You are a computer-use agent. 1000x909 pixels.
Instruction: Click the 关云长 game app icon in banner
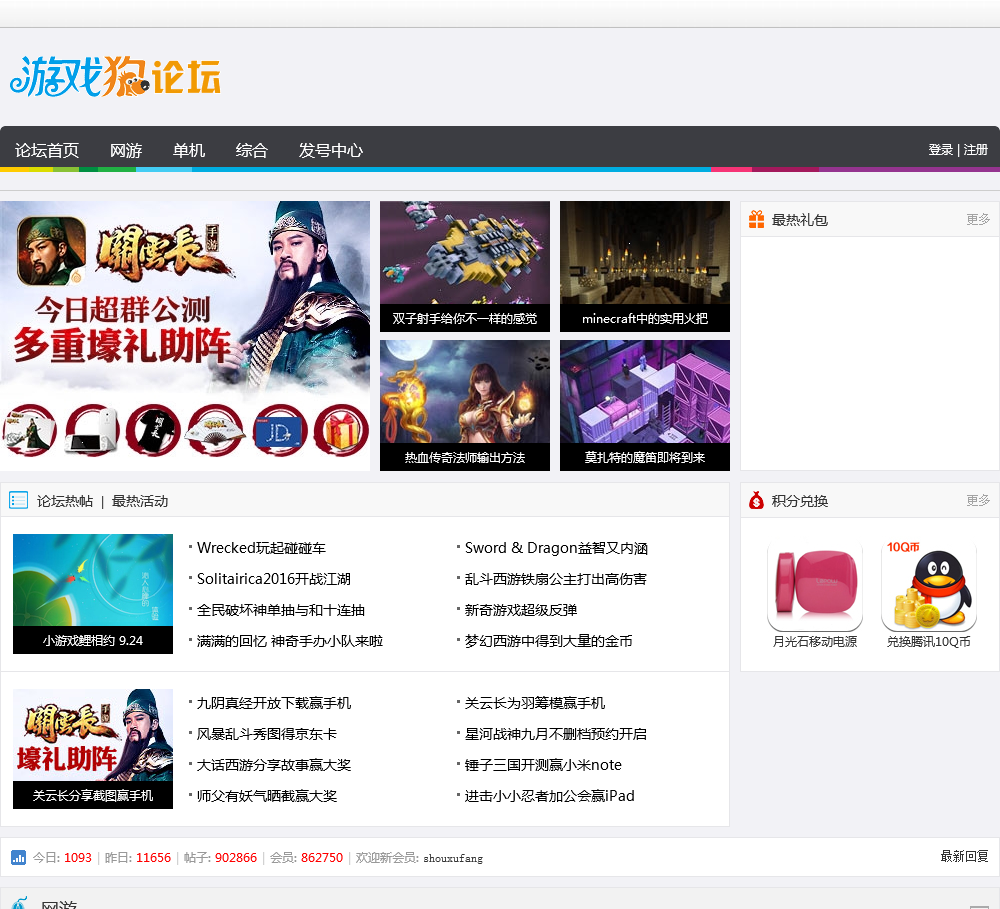tap(52, 251)
